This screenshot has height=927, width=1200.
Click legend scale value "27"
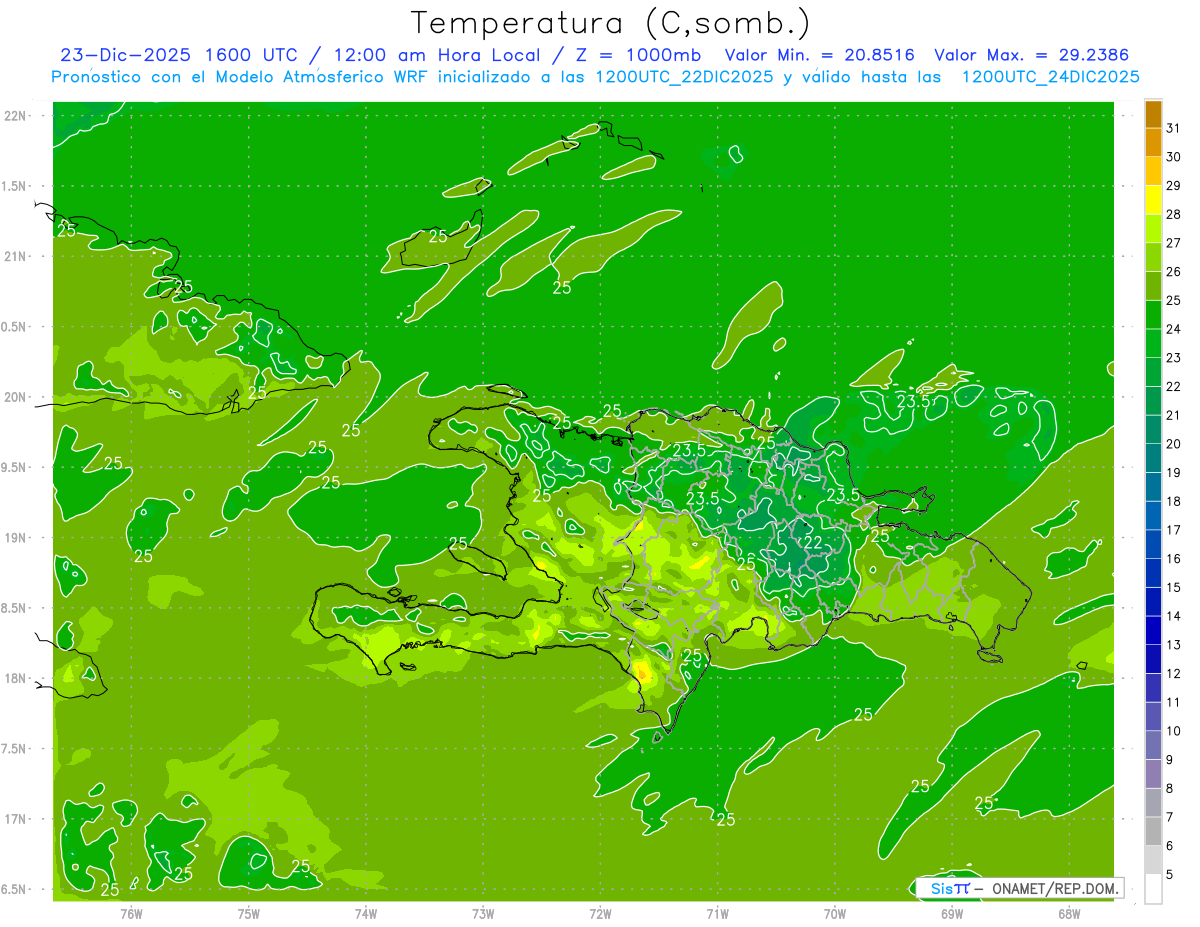coord(1174,243)
